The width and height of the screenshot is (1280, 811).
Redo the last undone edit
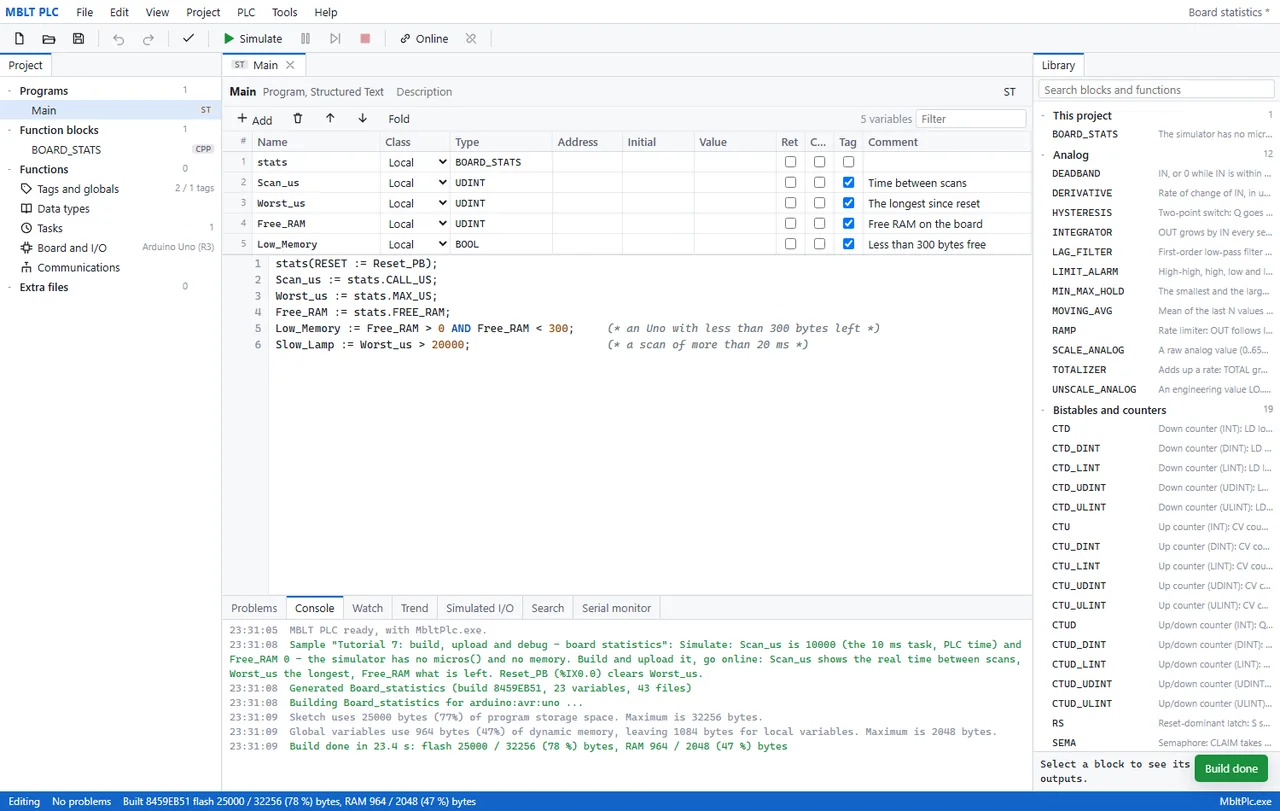[x=148, y=38]
